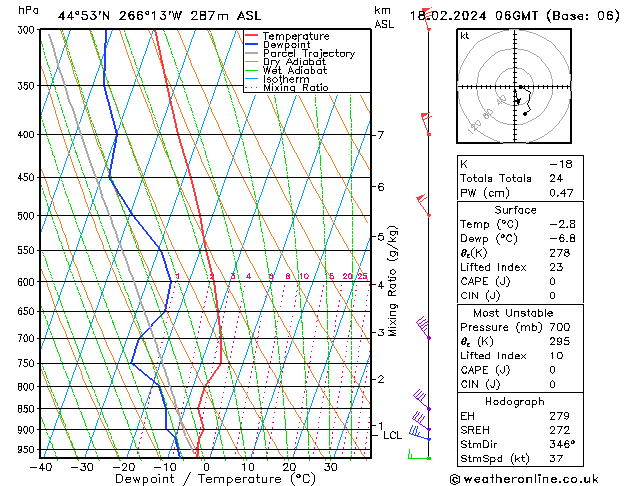Select the purple wind barb near 900 hPa

pos(421,421)
